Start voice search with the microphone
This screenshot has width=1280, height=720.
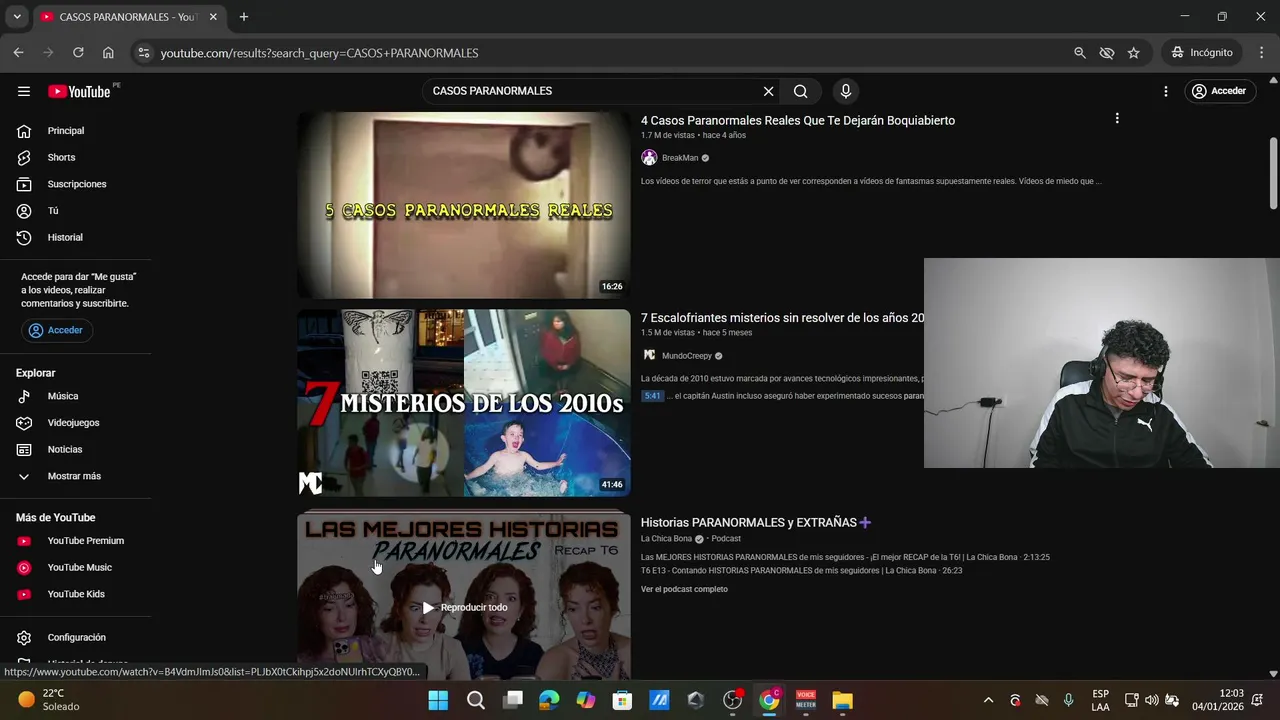(x=846, y=91)
